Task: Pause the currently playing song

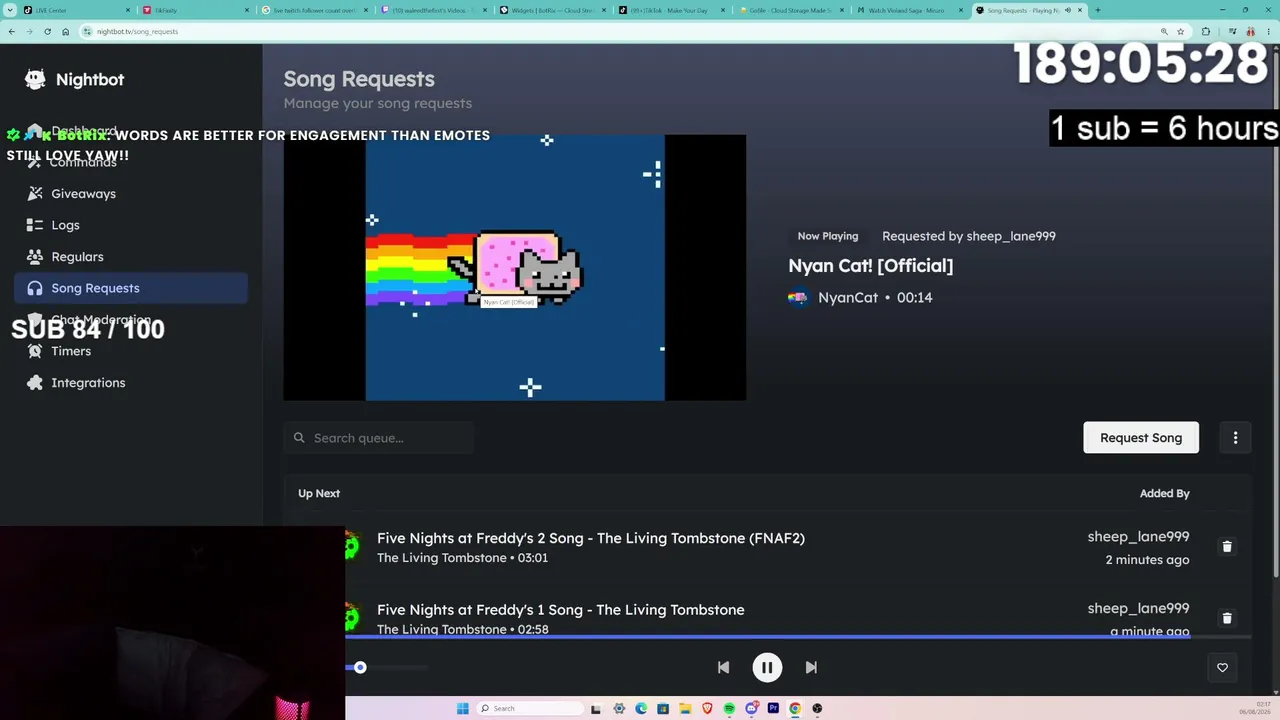Action: 767,668
